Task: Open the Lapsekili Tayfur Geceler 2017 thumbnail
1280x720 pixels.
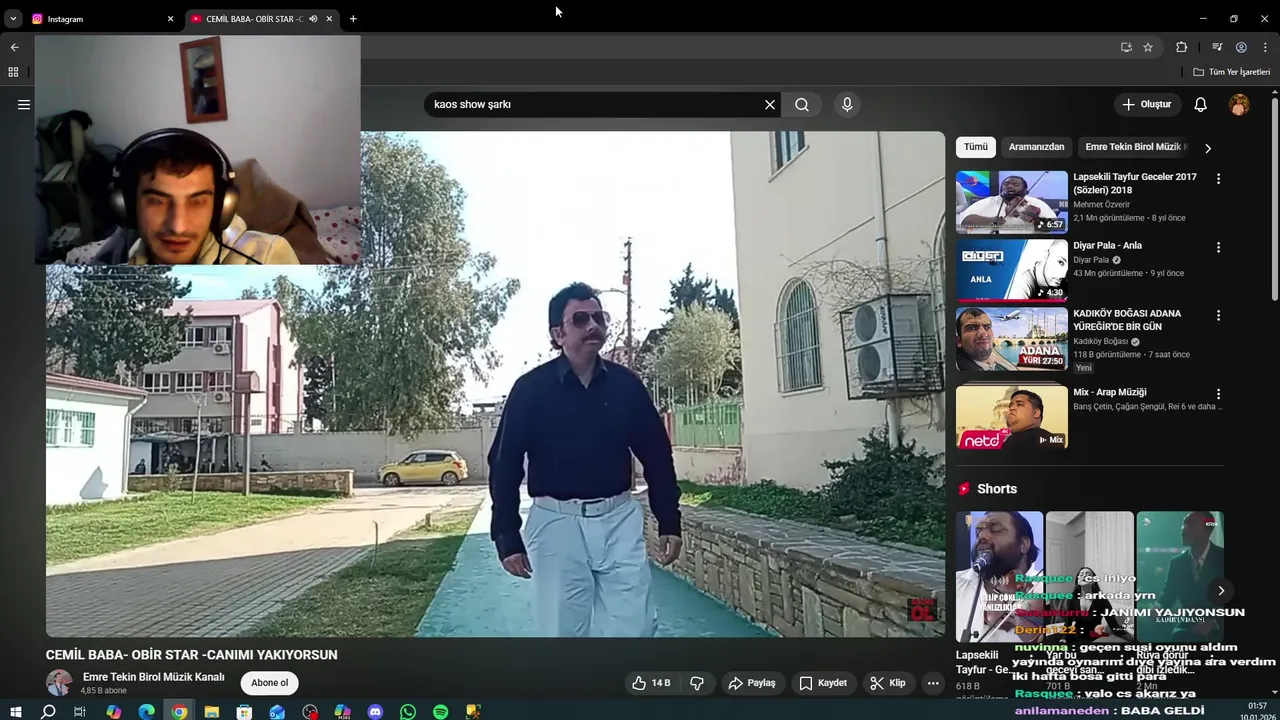Action: [x=1011, y=202]
